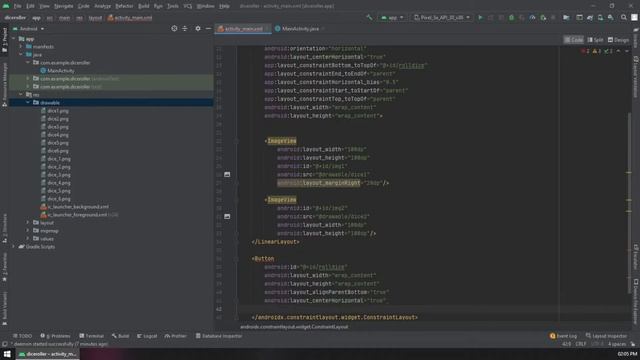Screen dimensions: 640x360
Task: Open the Pixel device selector dropdown
Action: [x=442, y=18]
